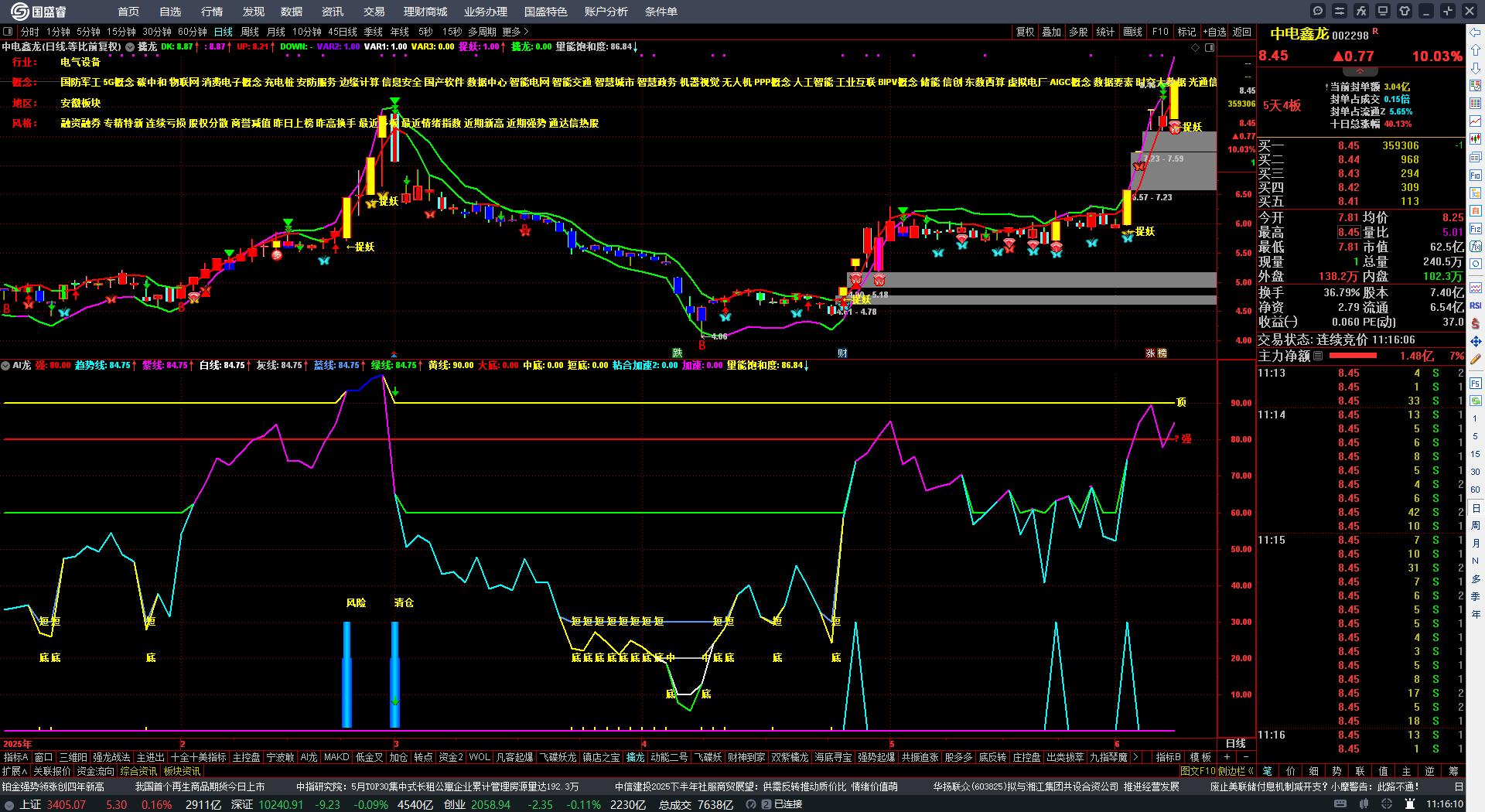Click the 画线 button

point(1133,32)
